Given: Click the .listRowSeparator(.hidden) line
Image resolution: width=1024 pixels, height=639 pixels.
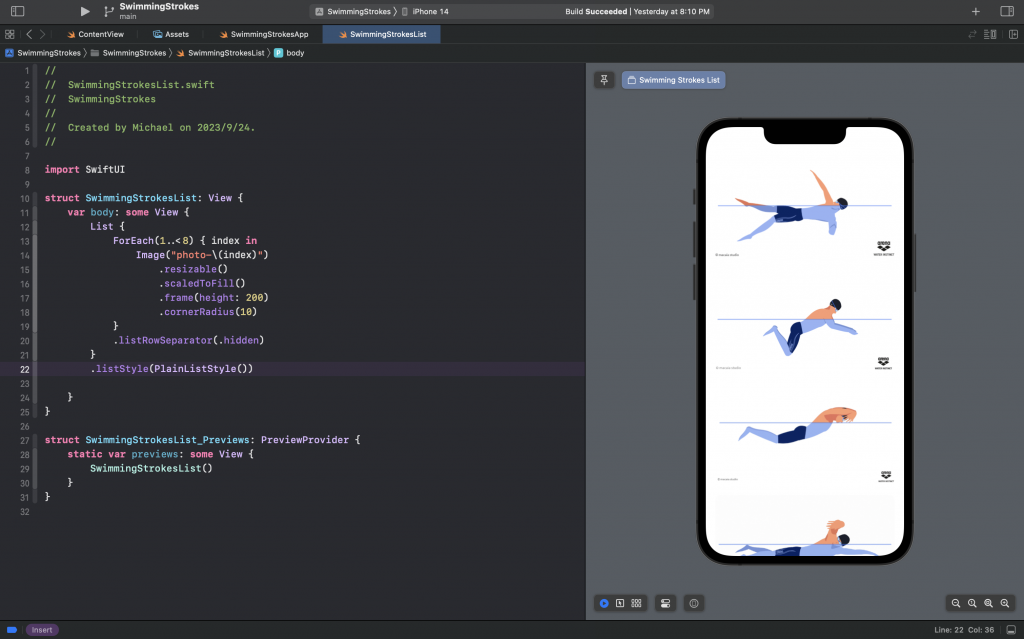Looking at the screenshot, I should click(189, 340).
